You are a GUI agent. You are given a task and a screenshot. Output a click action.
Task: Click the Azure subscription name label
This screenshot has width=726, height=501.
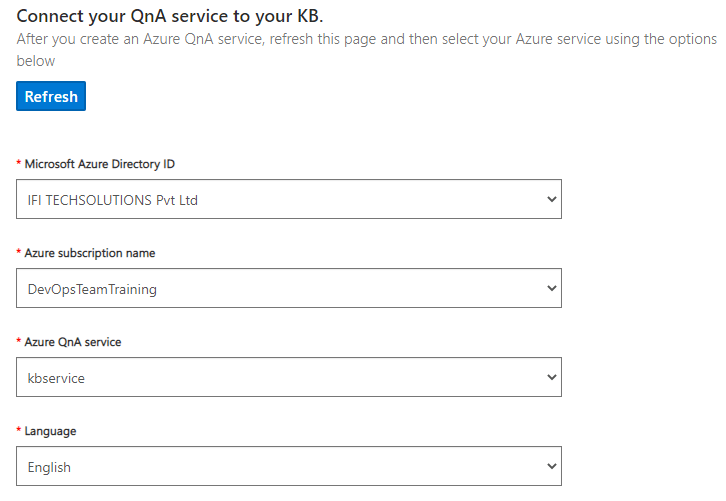90,253
